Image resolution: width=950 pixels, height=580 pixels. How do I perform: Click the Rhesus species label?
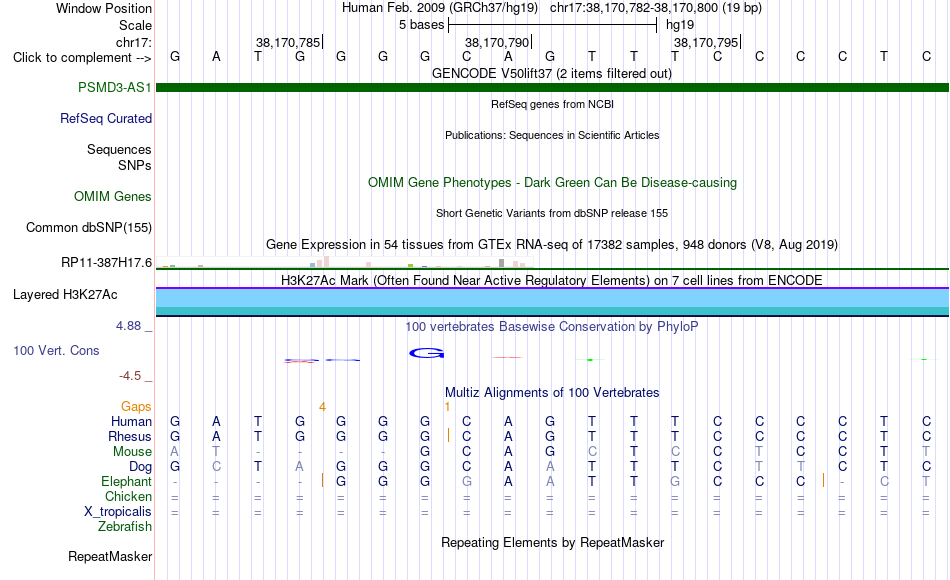tap(130, 436)
